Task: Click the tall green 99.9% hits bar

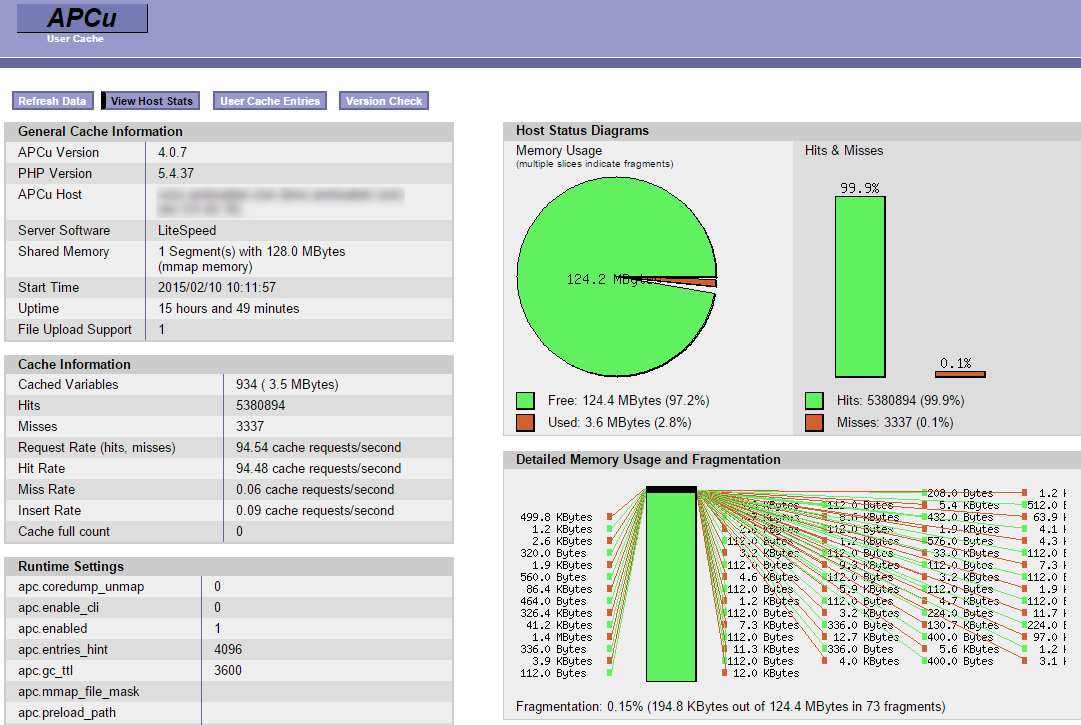Action: click(x=860, y=286)
